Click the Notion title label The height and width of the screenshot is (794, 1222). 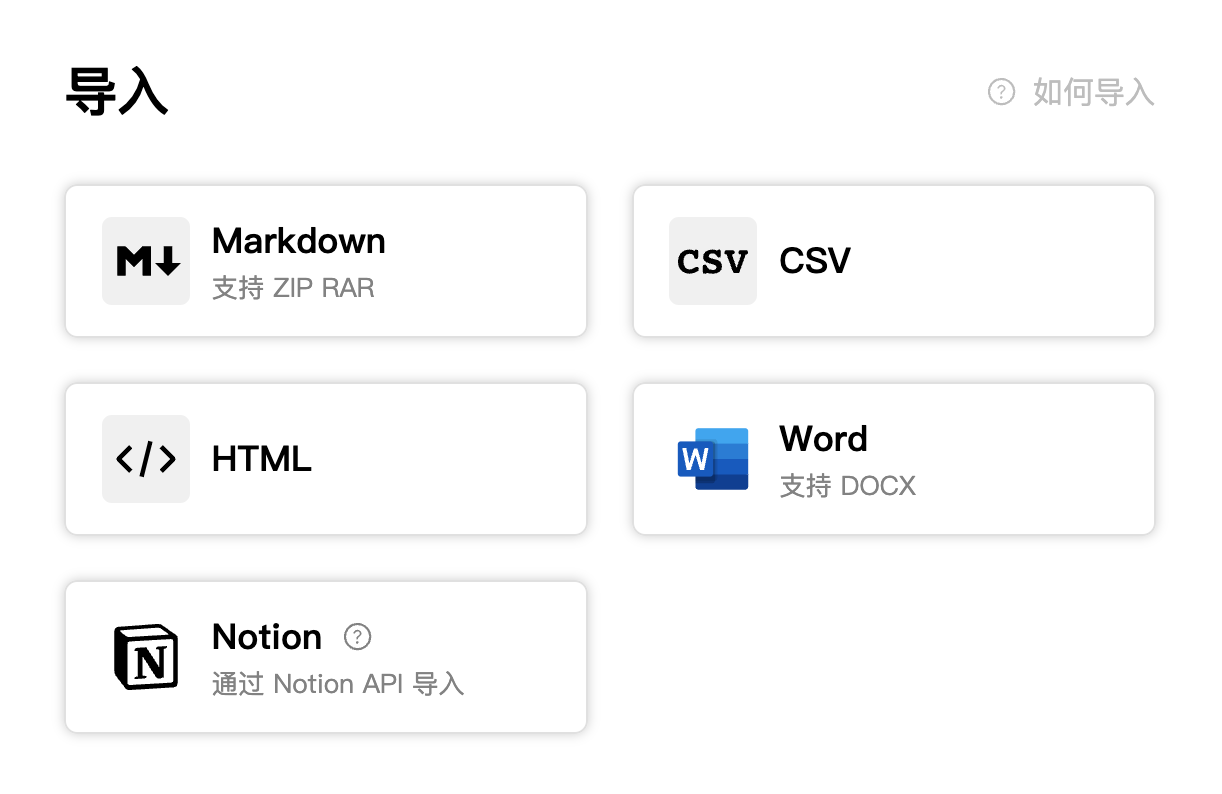pos(267,637)
